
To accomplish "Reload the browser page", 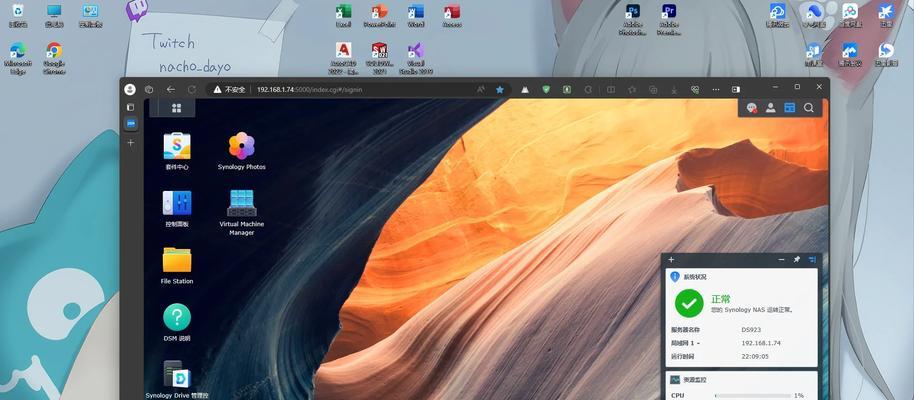I will 191,89.
